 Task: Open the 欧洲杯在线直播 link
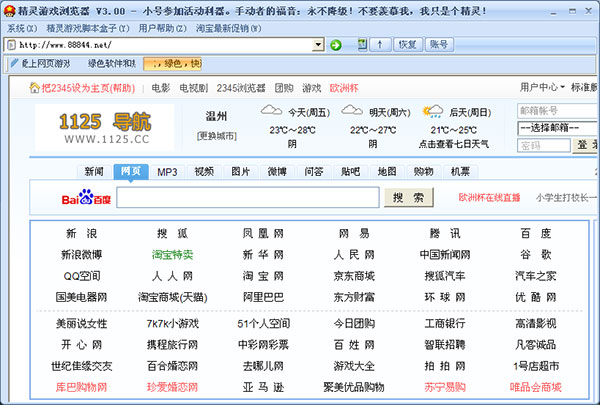(x=489, y=198)
